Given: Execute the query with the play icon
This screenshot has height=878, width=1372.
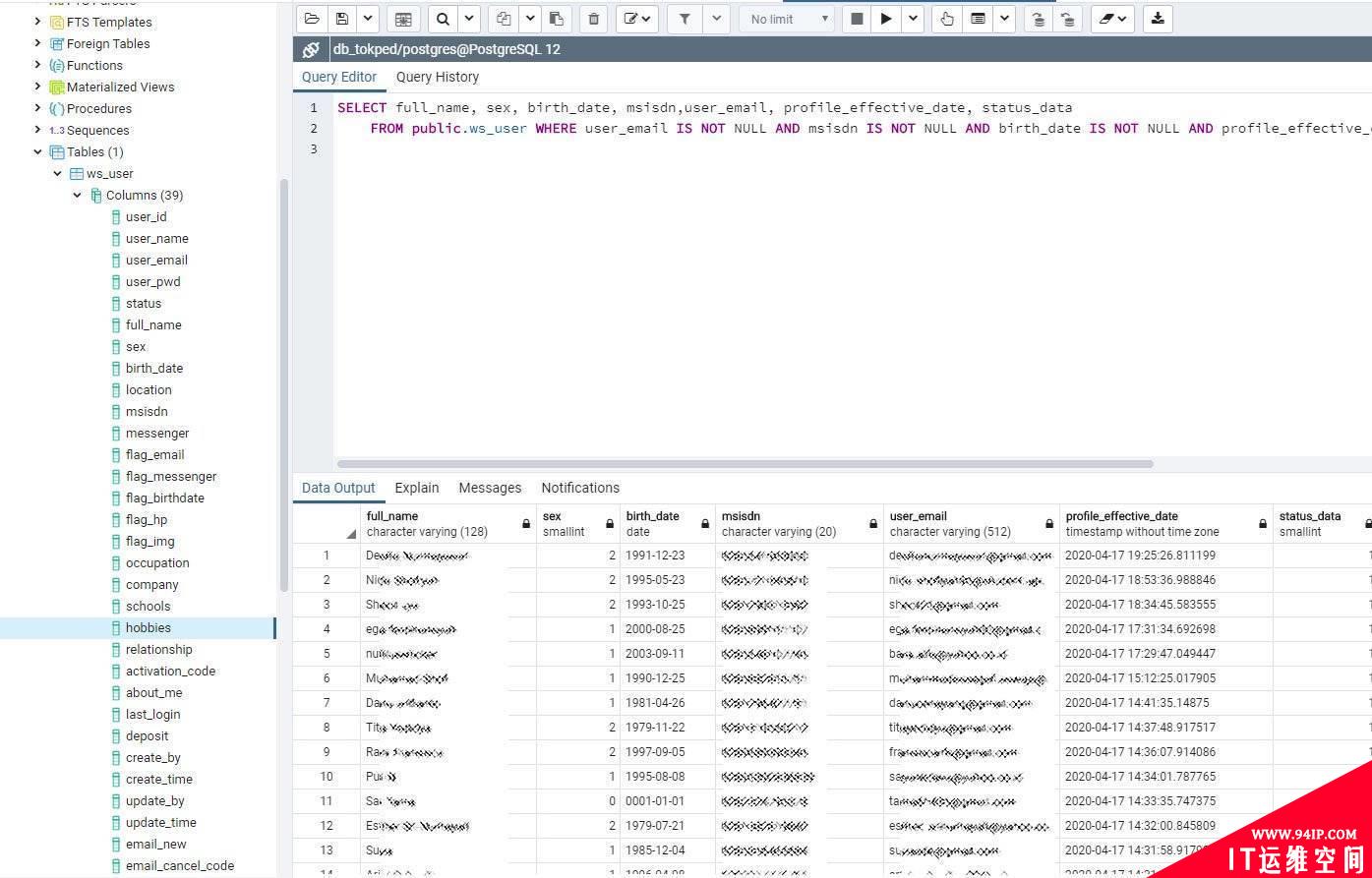Looking at the screenshot, I should click(886, 19).
